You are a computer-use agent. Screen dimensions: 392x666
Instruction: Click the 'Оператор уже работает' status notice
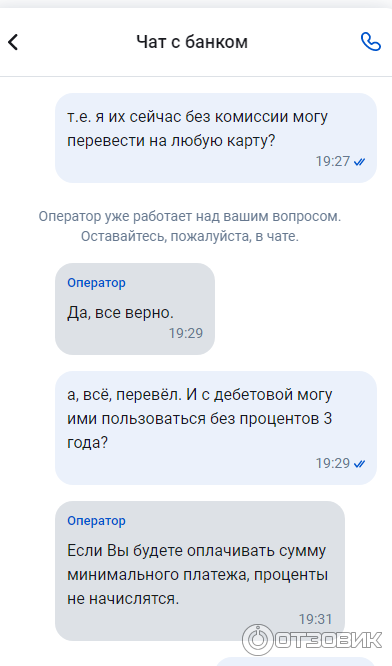pyautogui.click(x=190, y=226)
